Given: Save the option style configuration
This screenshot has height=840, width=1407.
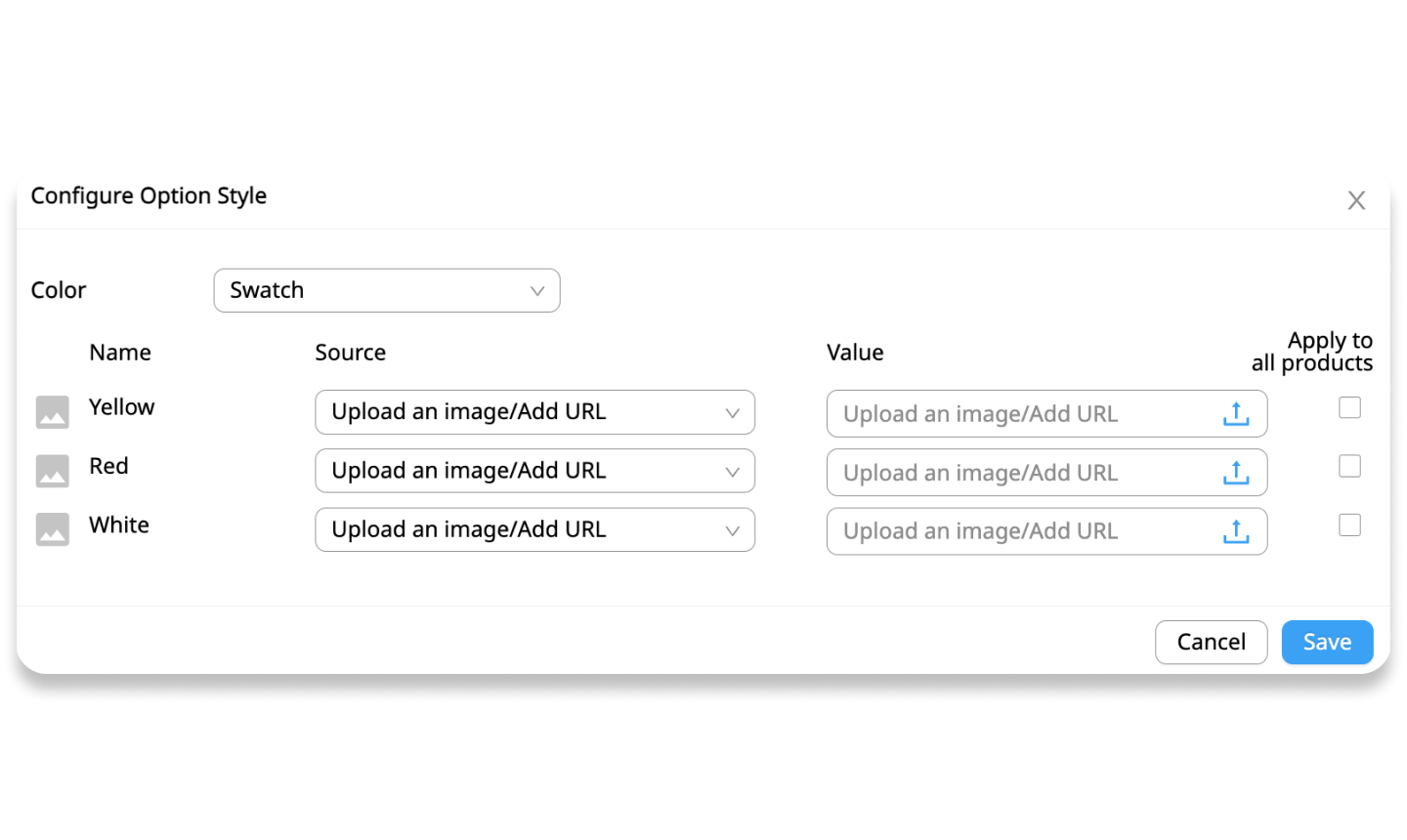Looking at the screenshot, I should (1327, 642).
